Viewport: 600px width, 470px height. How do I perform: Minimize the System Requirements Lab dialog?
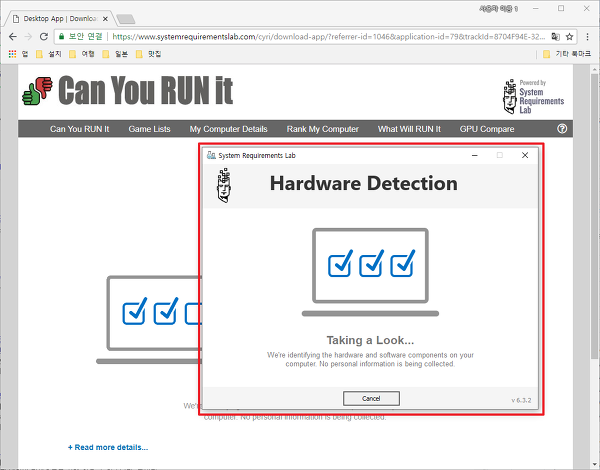[474, 155]
